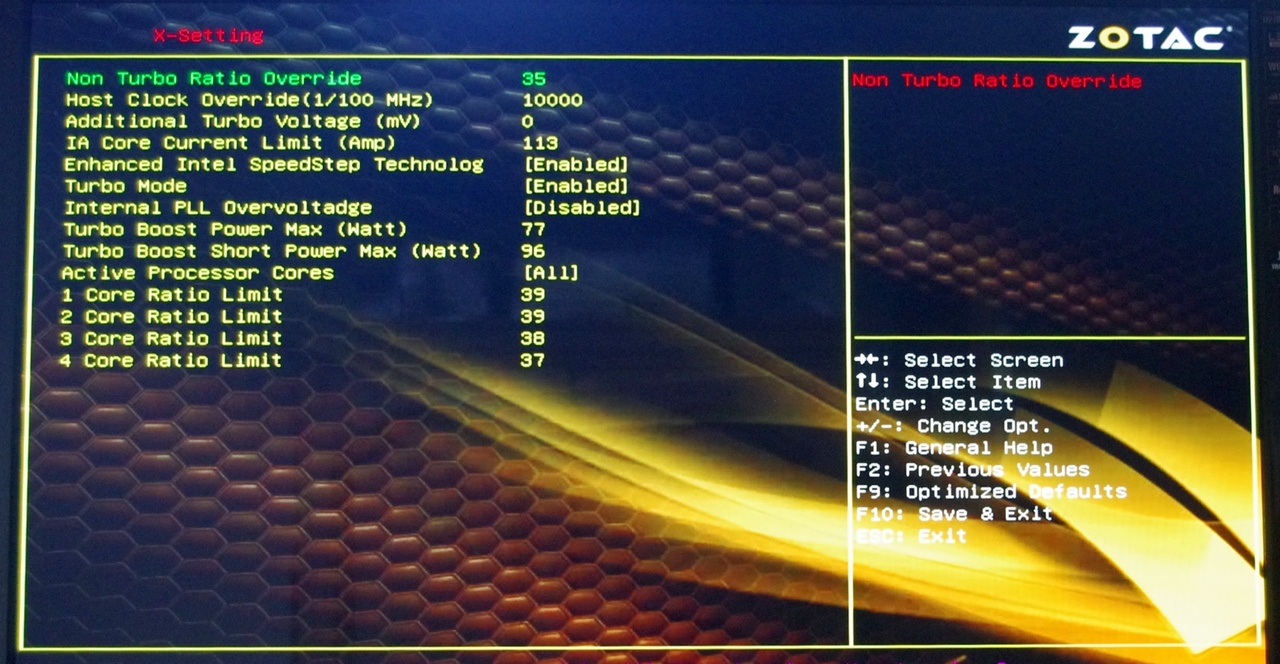This screenshot has height=664, width=1280.
Task: Click Additional Turbo Voltage value 0
Action: coord(527,121)
